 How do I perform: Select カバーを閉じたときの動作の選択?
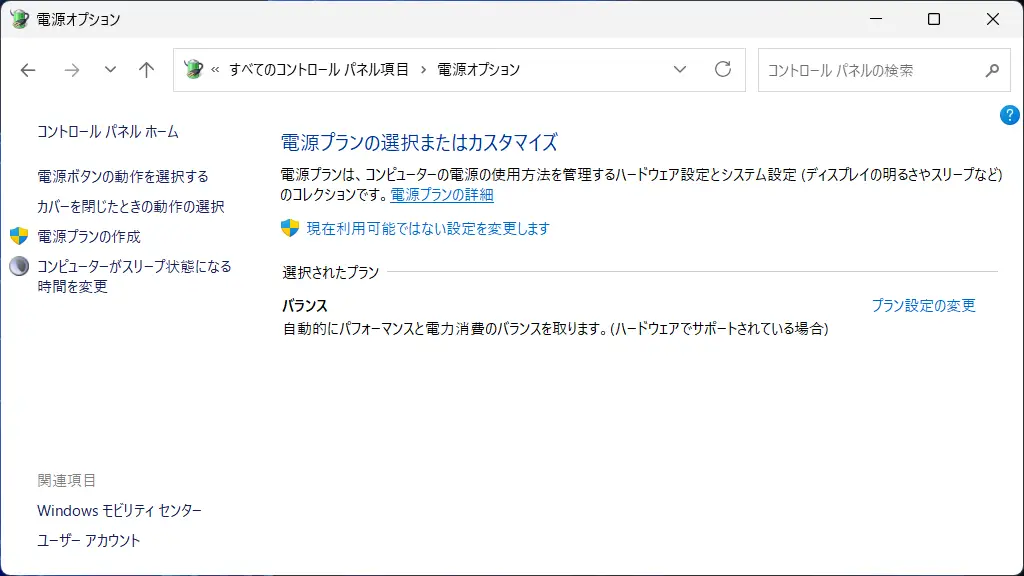tap(131, 206)
